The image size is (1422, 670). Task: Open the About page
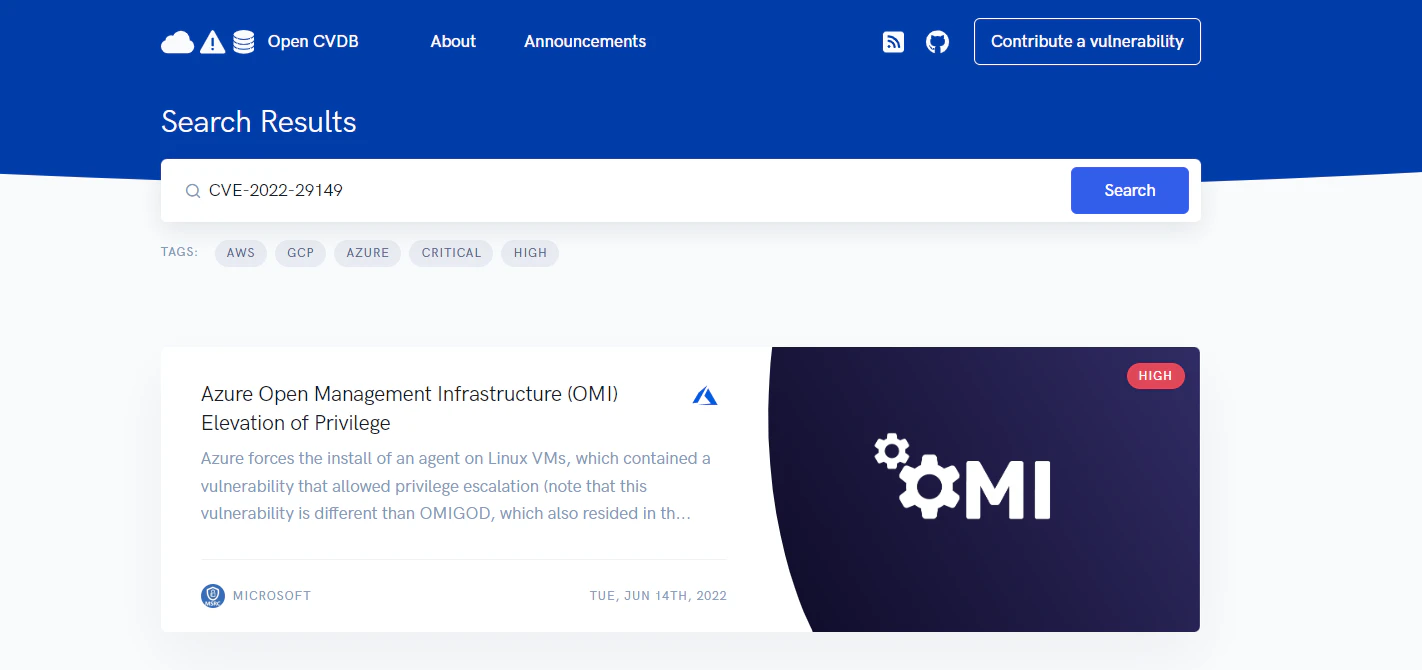453,42
